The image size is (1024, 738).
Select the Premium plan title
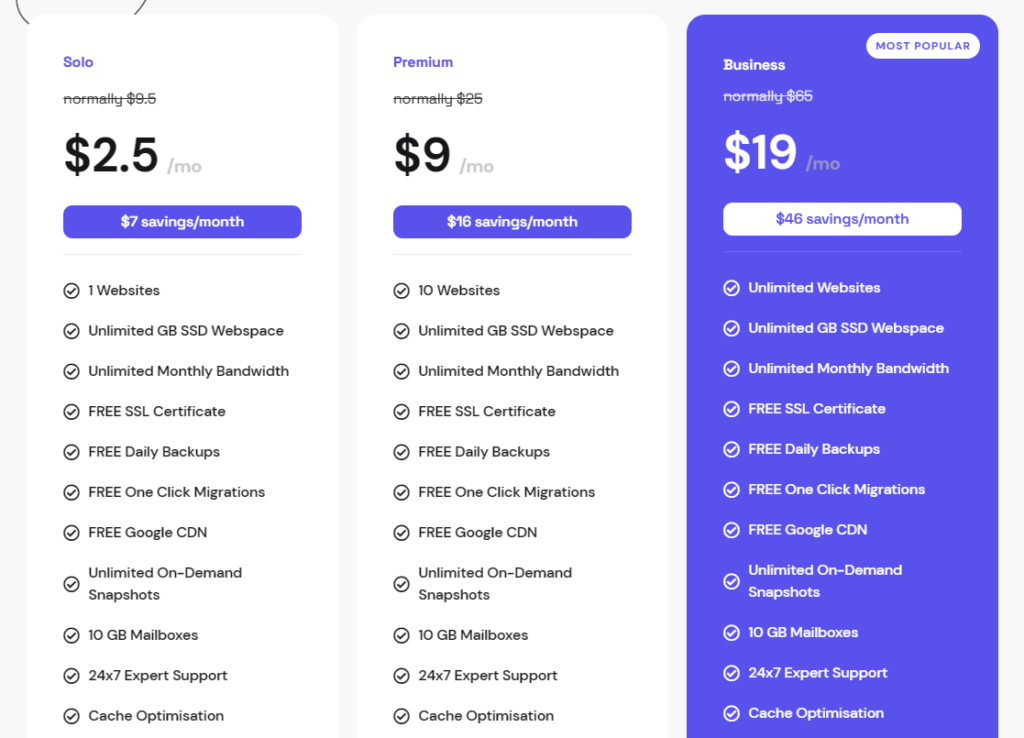pyautogui.click(x=423, y=62)
